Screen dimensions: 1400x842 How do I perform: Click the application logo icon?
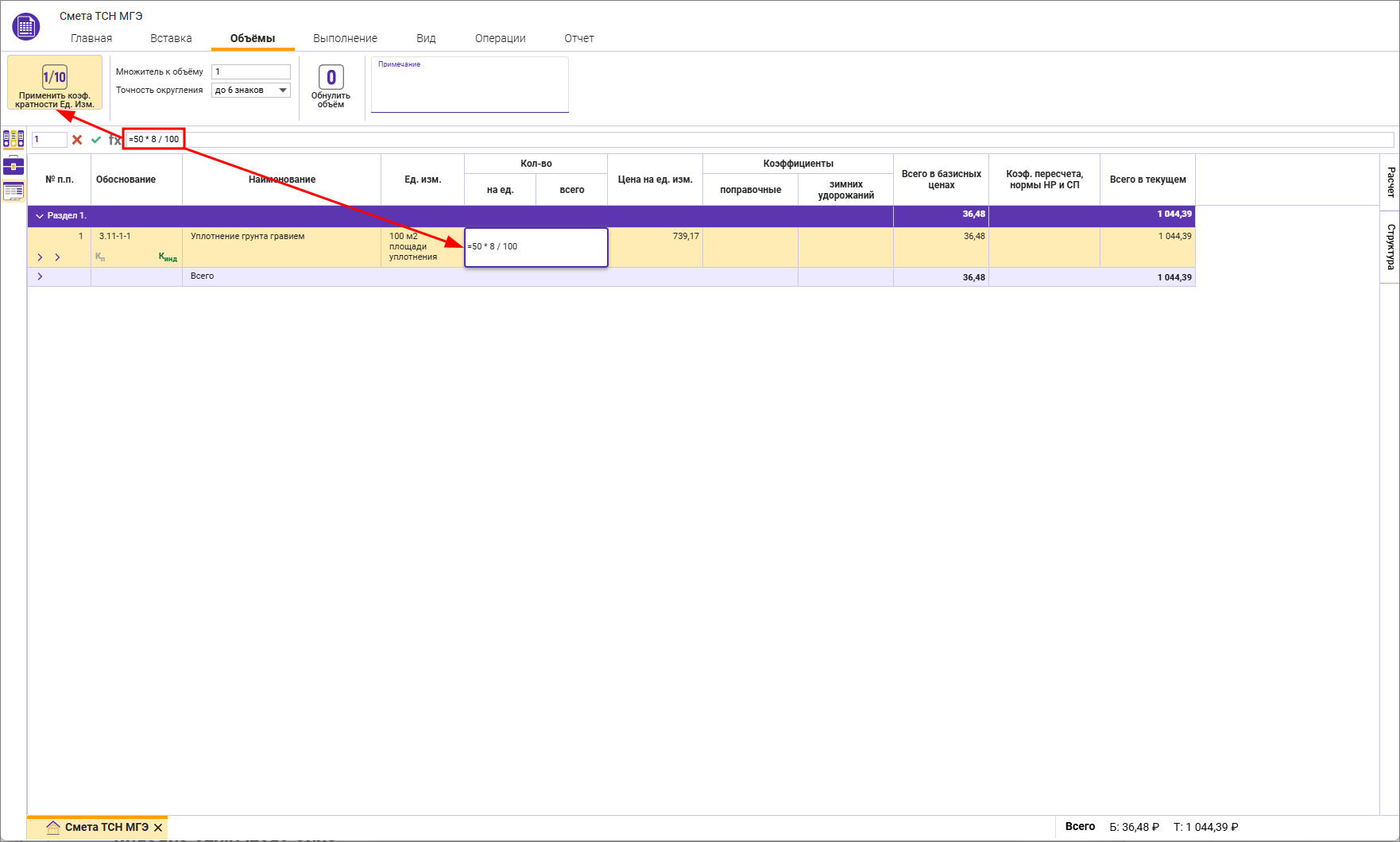25,27
